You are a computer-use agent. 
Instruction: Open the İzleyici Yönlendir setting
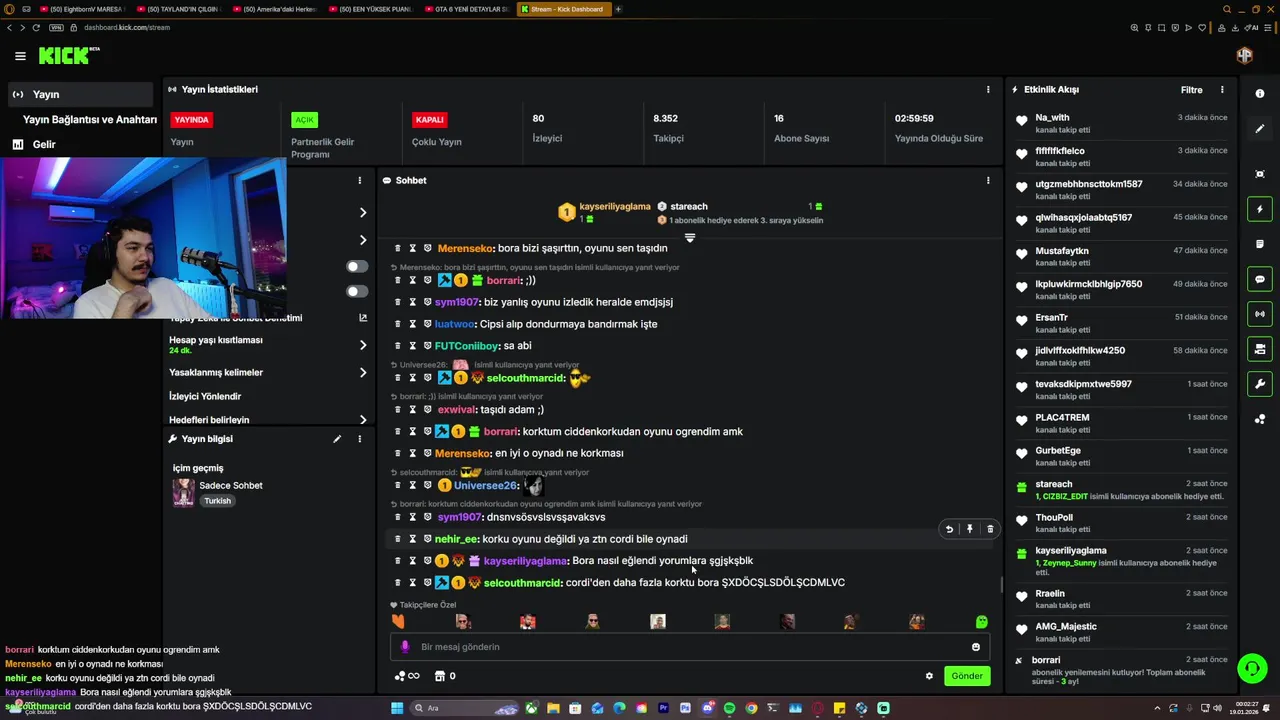(205, 396)
